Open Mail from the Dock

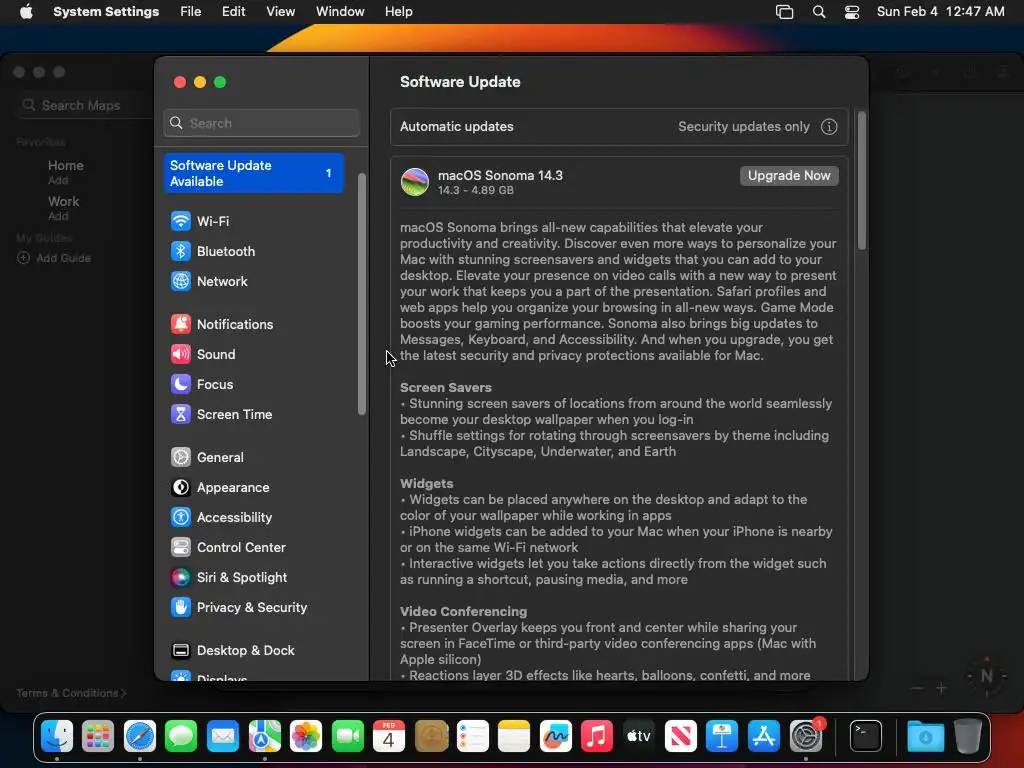223,737
